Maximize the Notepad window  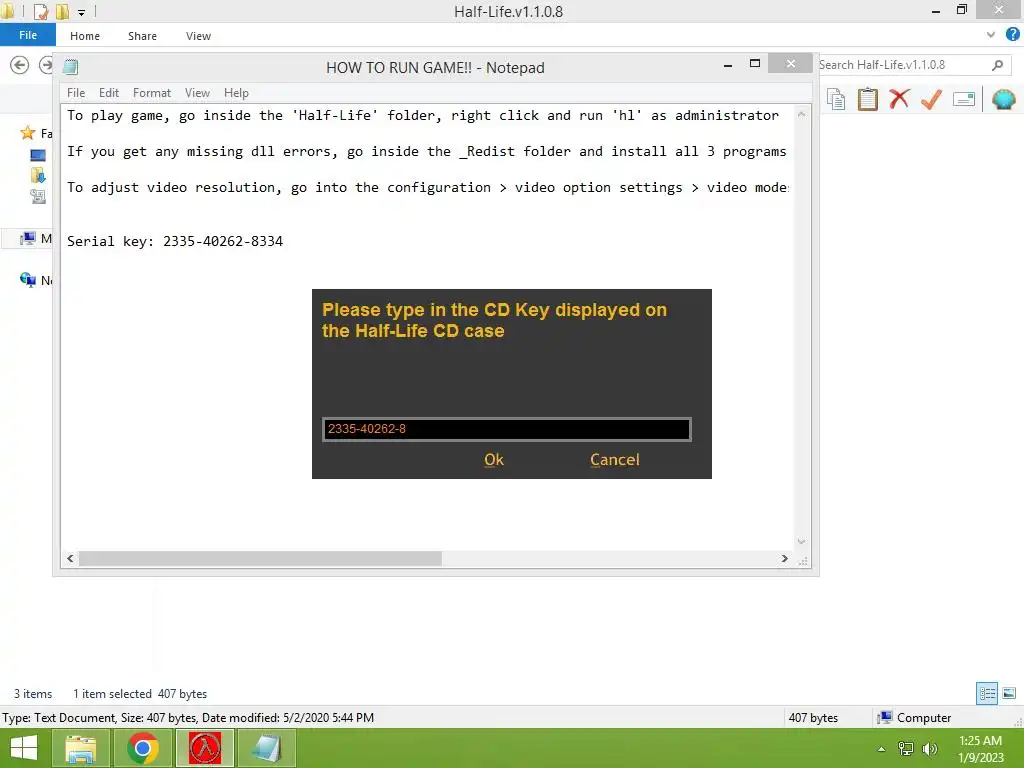pyautogui.click(x=755, y=63)
